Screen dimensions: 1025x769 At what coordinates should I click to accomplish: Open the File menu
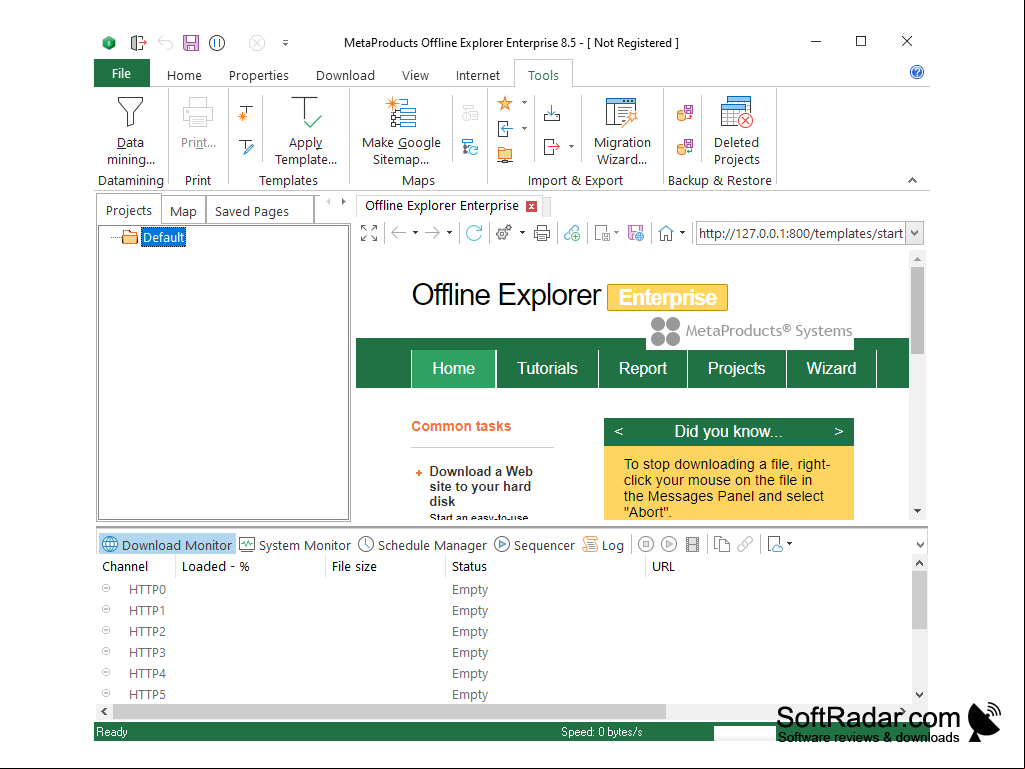[x=122, y=73]
